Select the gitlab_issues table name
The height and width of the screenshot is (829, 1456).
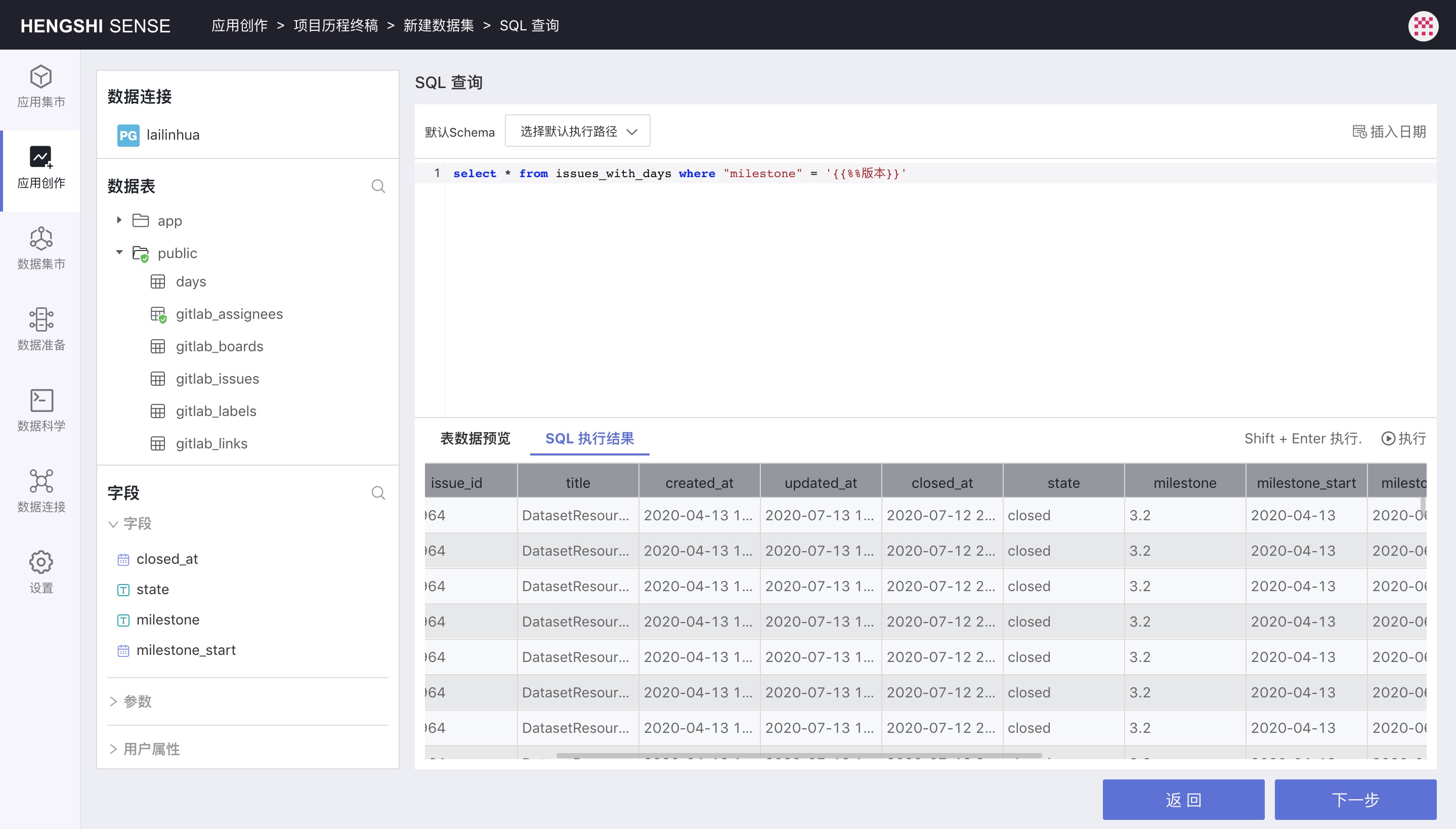(x=217, y=379)
